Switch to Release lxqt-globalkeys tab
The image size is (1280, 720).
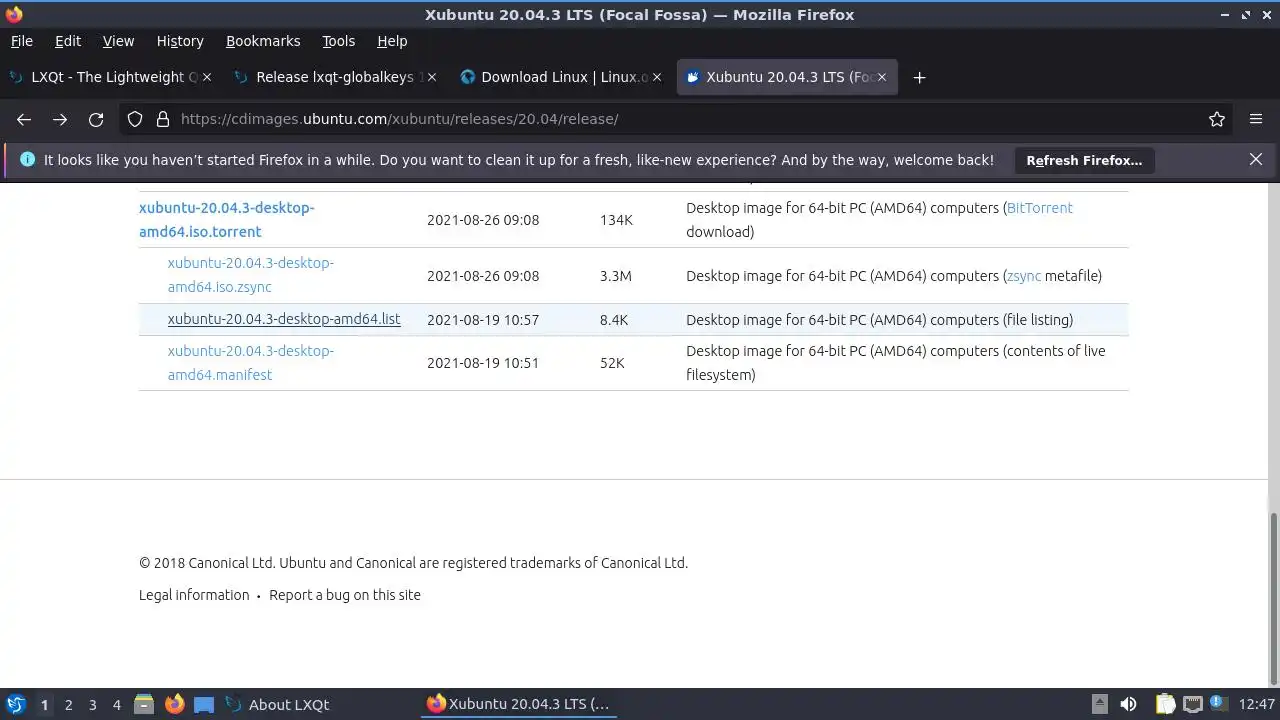[x=335, y=77]
